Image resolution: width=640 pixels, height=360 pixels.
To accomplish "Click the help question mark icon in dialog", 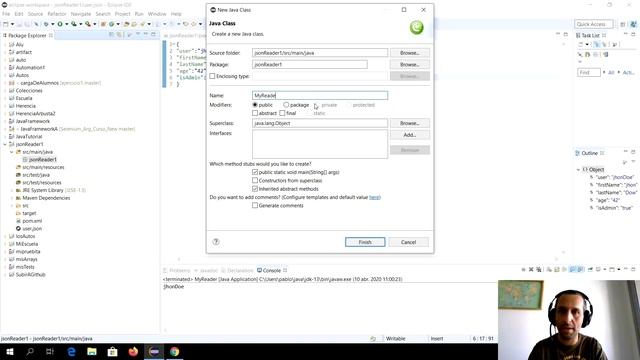I will coord(216,242).
